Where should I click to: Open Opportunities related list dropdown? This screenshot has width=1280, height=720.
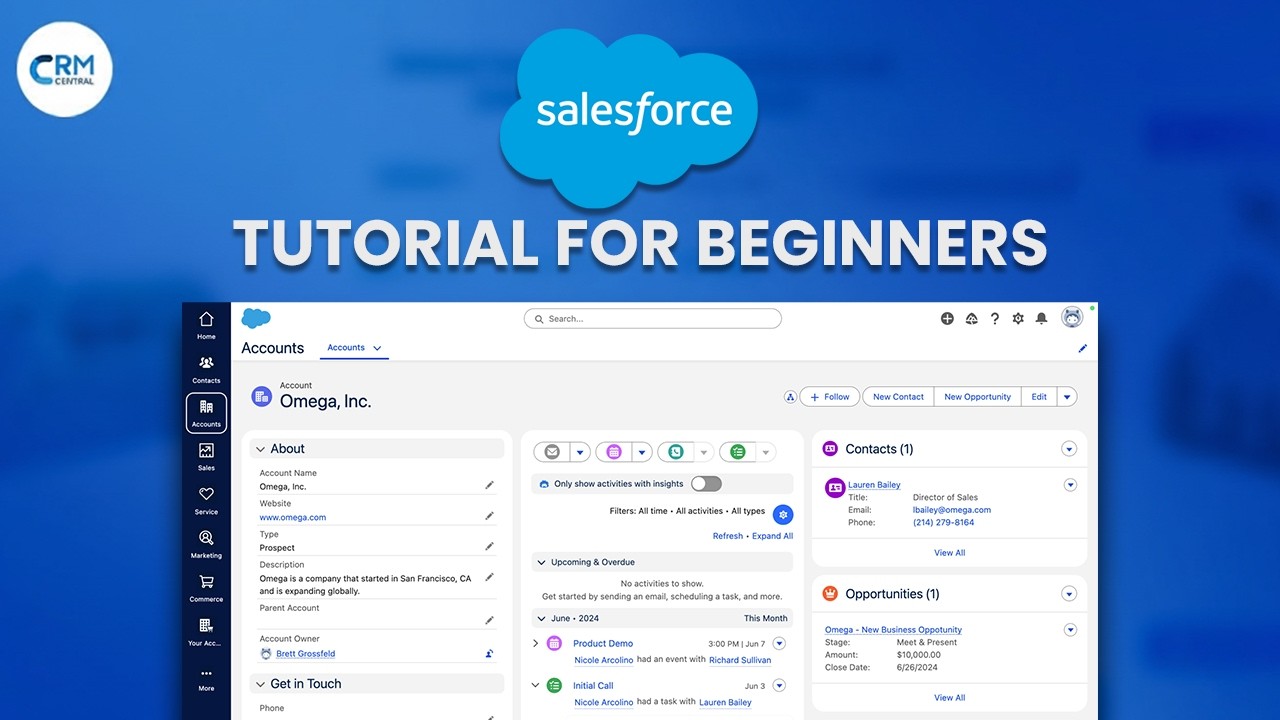tap(1069, 594)
